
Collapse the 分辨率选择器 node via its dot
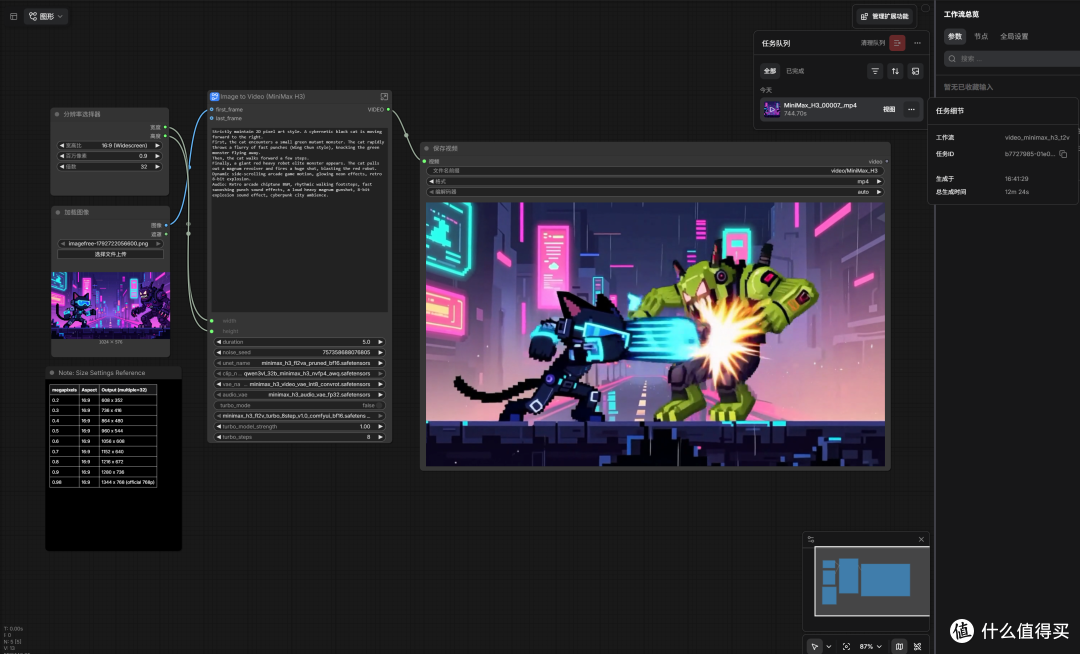pos(56,114)
